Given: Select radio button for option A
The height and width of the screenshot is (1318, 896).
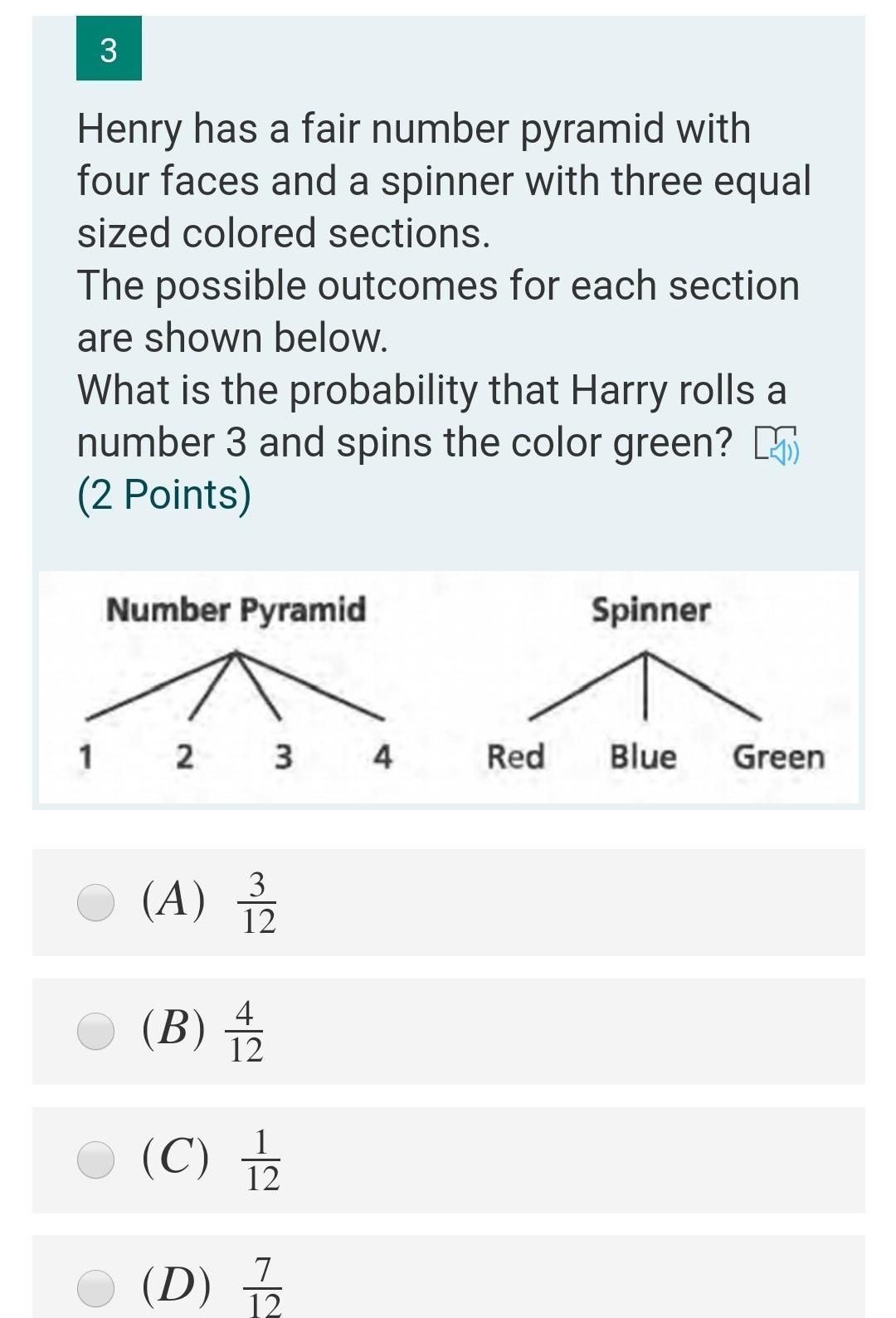Looking at the screenshot, I should [x=96, y=902].
